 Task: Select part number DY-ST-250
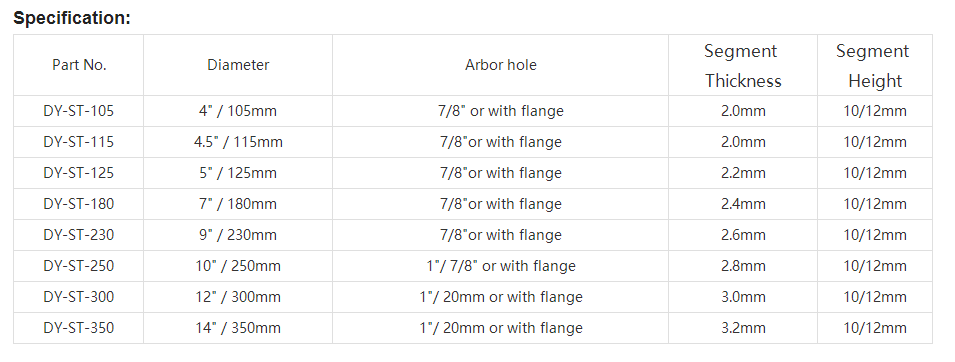click(79, 266)
